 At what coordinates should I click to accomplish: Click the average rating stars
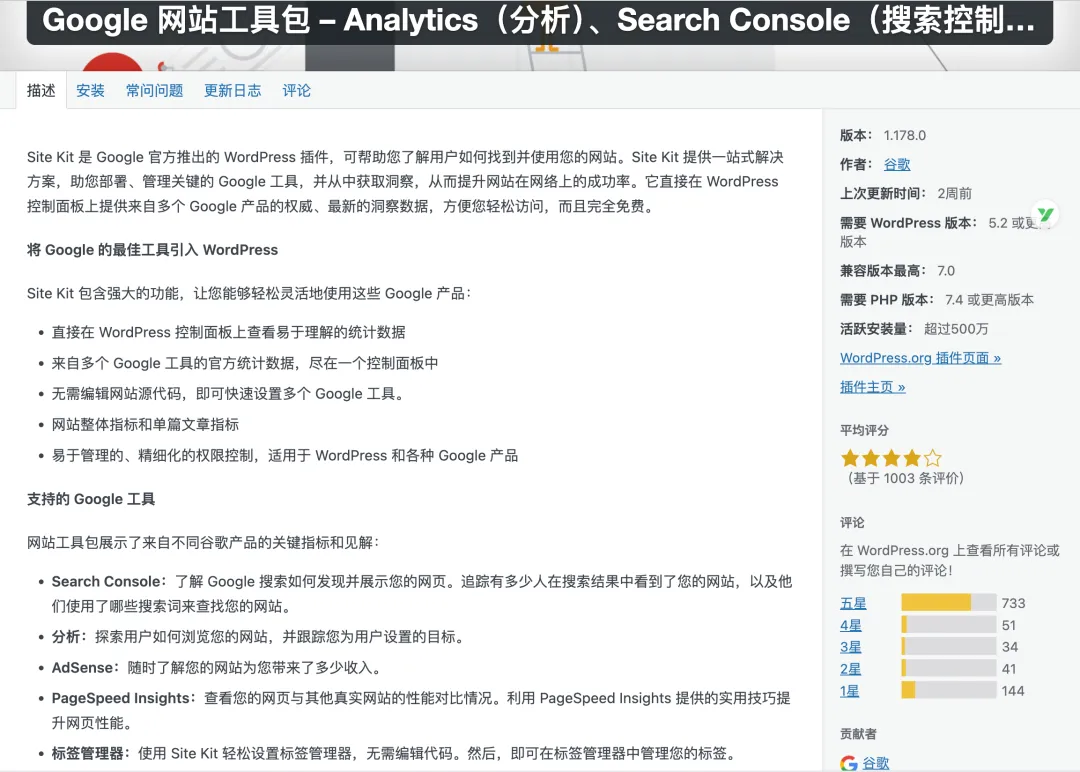891,458
